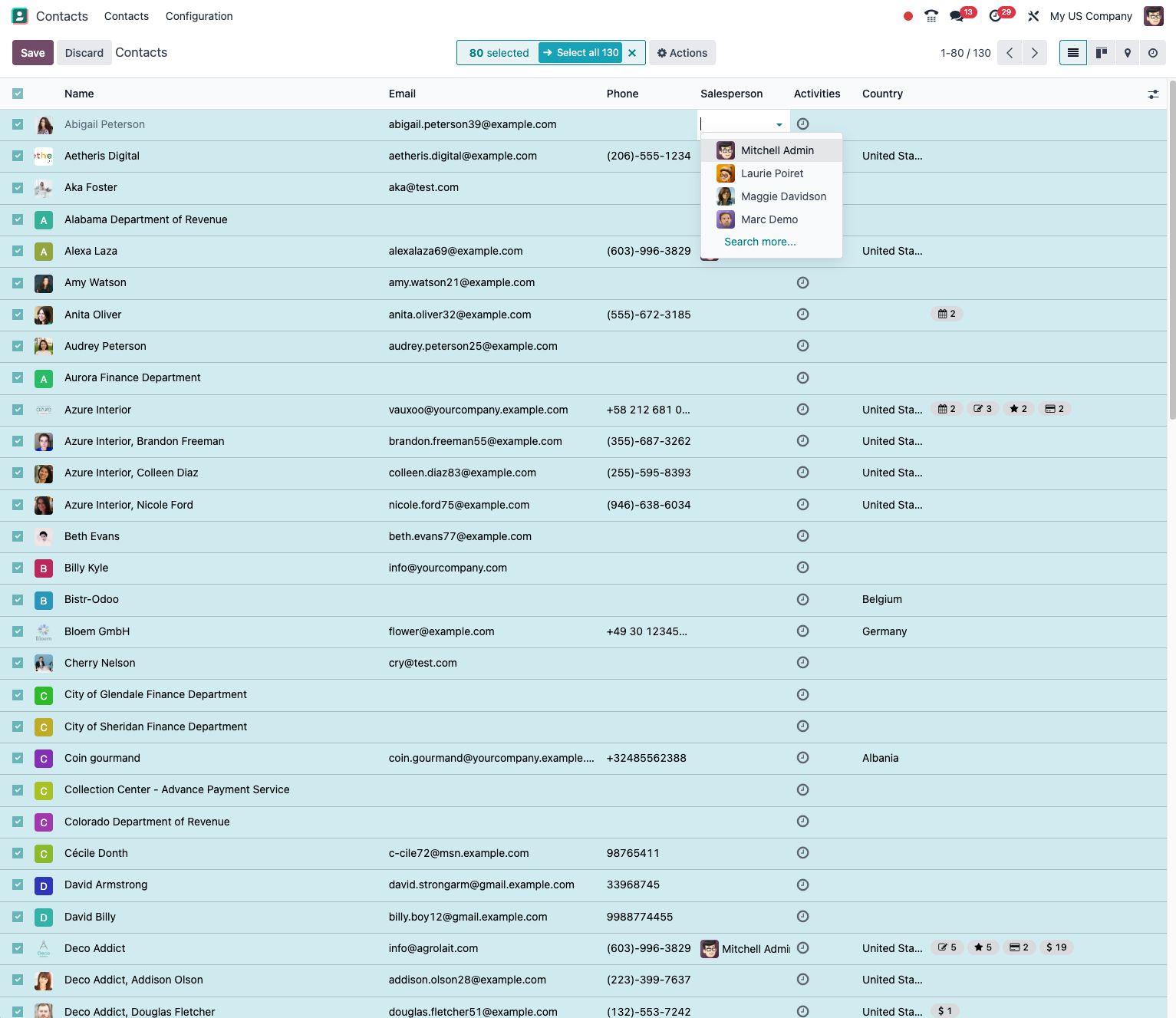Click Select all 130 button
Viewport: 1176px width, 1018px height.
pos(581,53)
